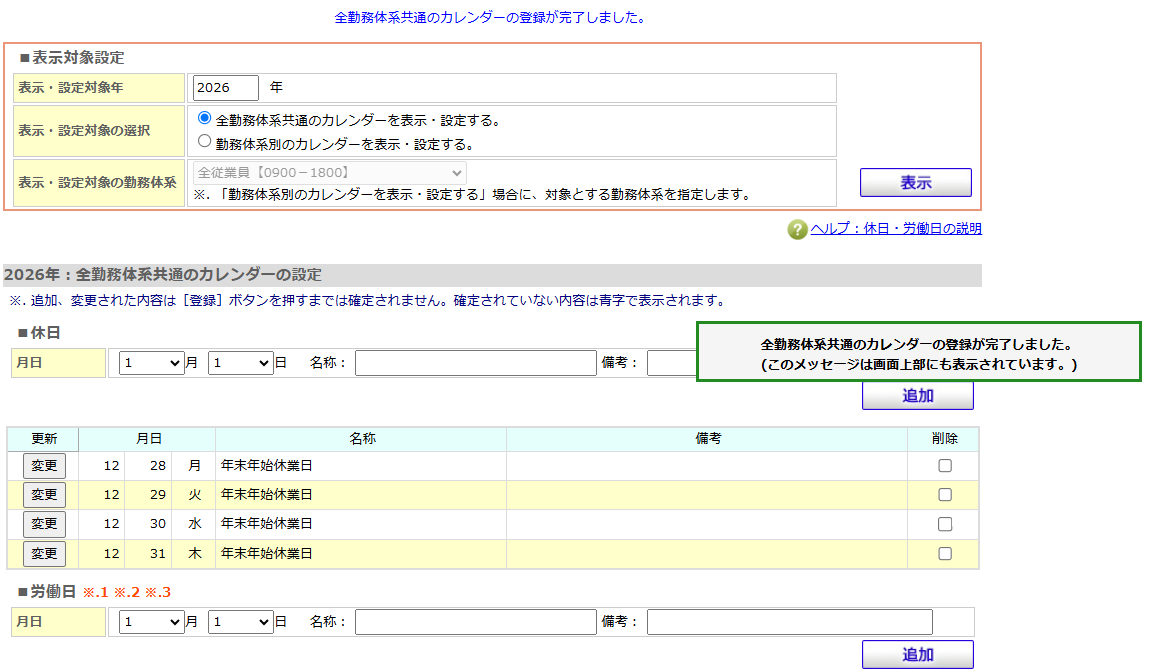Click the 追加 button under 労働日
Viewport: 1167px width, 672px height.
918,655
